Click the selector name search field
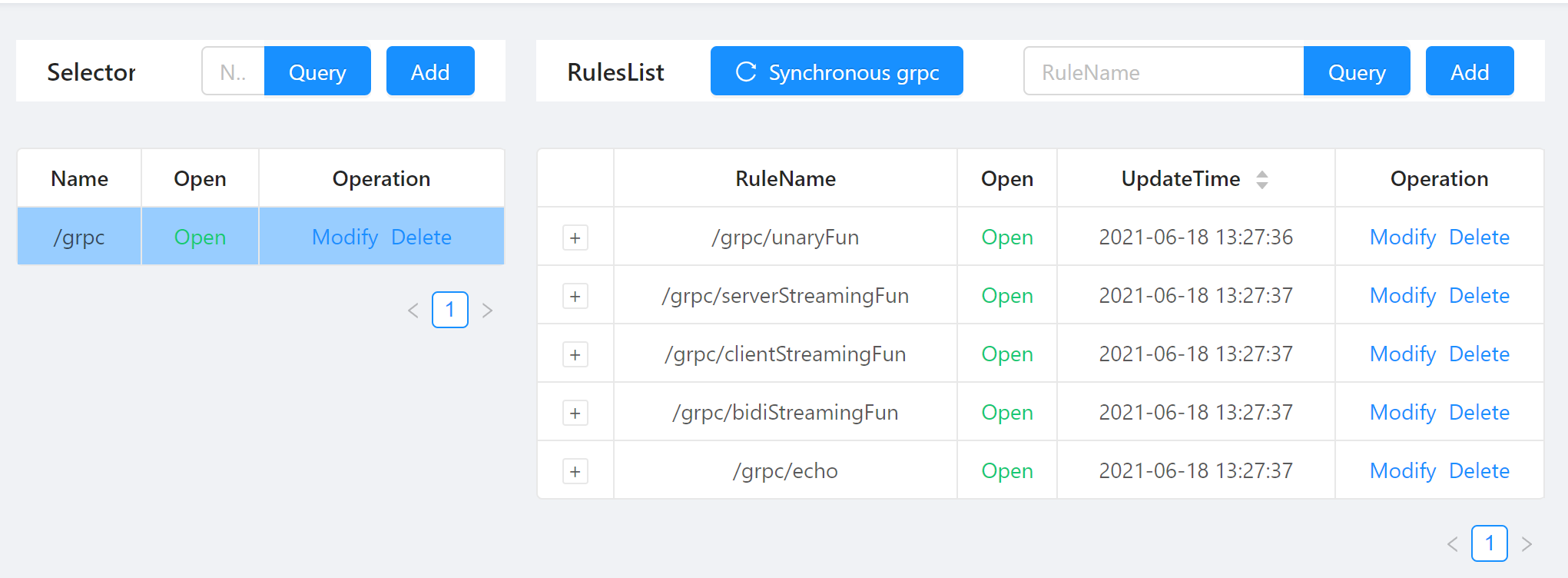This screenshot has height=578, width=1568. click(x=233, y=71)
